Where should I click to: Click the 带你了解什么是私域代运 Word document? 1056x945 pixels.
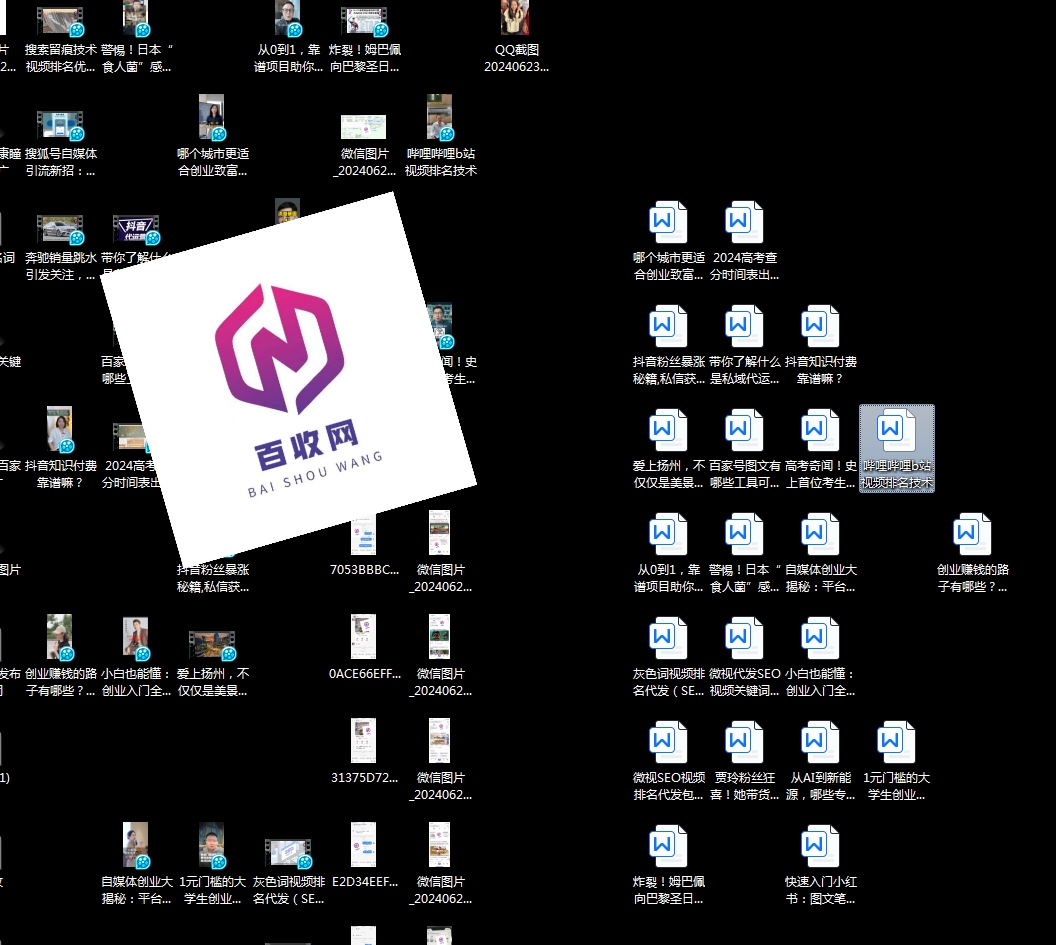click(x=744, y=345)
